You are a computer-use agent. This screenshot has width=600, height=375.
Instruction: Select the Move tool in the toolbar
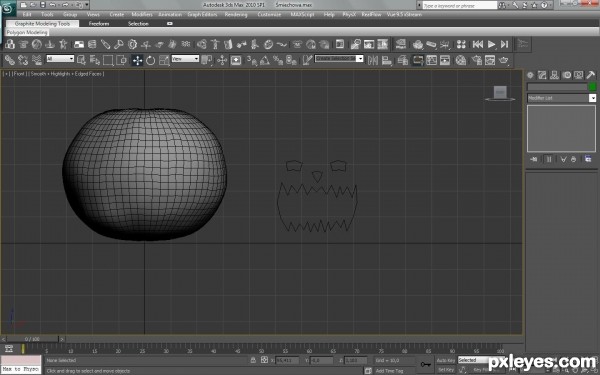click(137, 60)
